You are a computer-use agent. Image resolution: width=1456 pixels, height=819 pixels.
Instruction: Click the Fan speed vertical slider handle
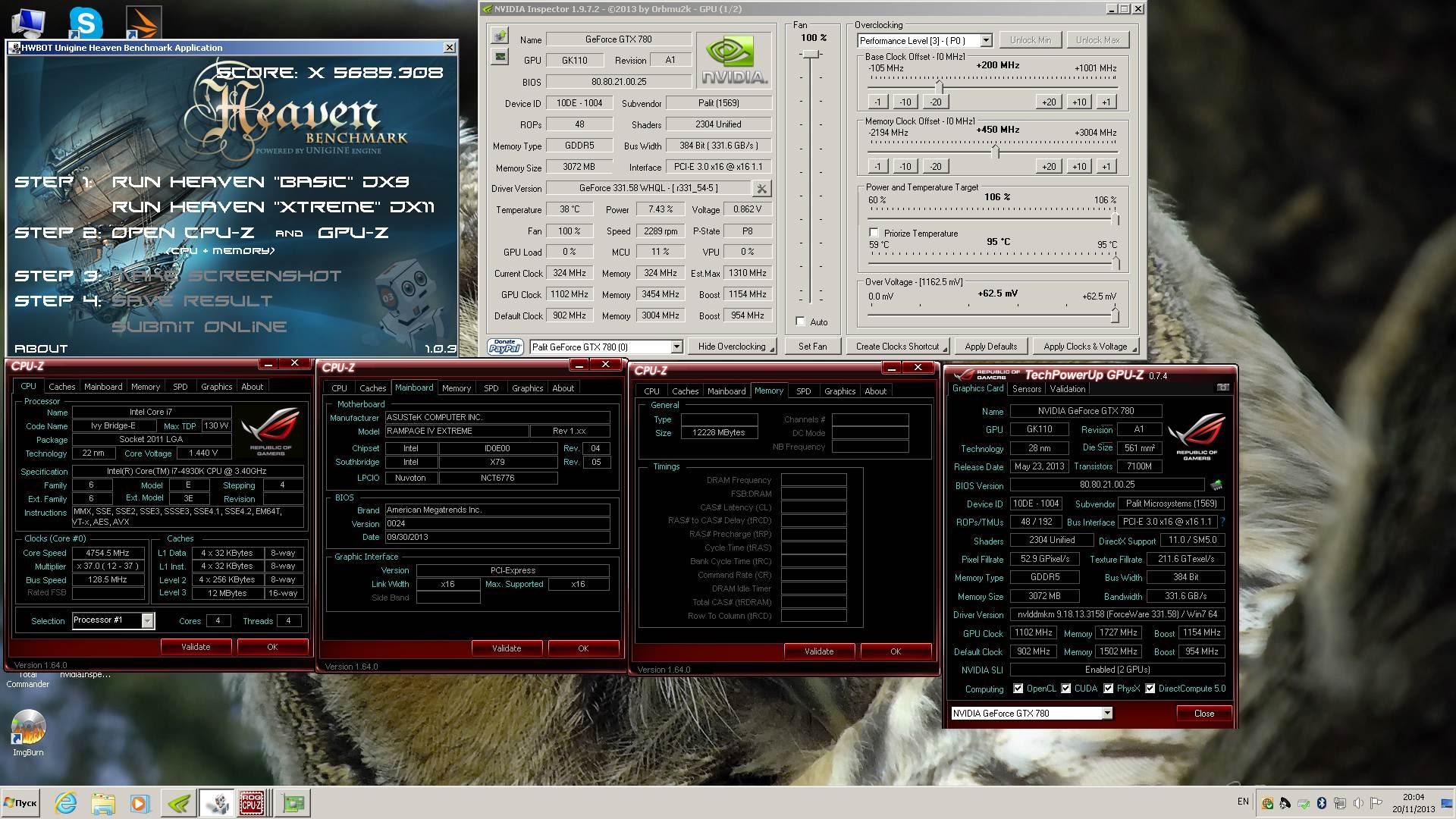tap(811, 55)
